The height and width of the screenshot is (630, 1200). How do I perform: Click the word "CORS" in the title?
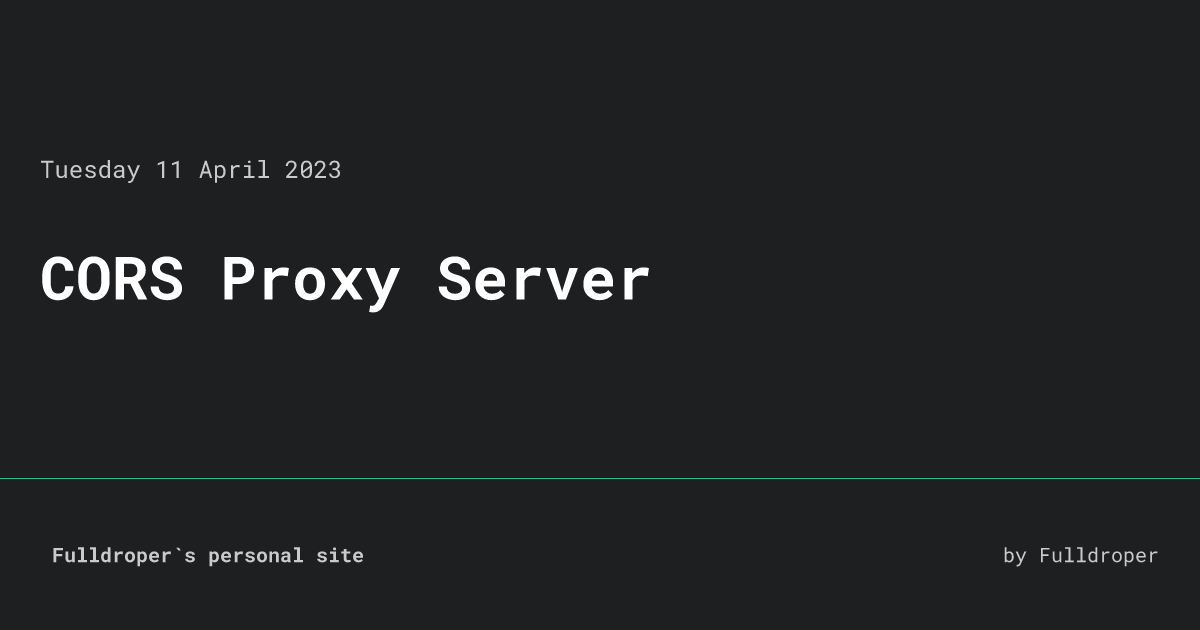112,280
